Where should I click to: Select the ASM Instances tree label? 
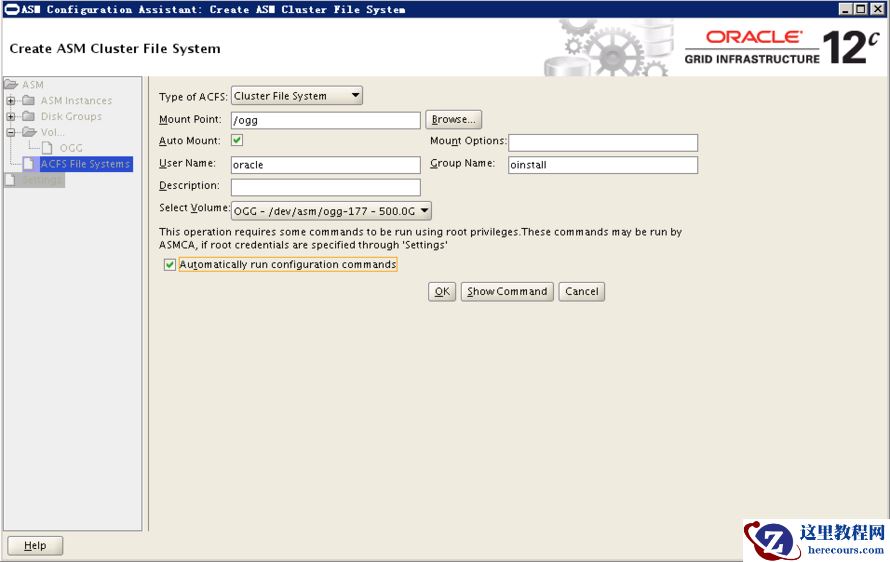pyautogui.click(x=76, y=100)
